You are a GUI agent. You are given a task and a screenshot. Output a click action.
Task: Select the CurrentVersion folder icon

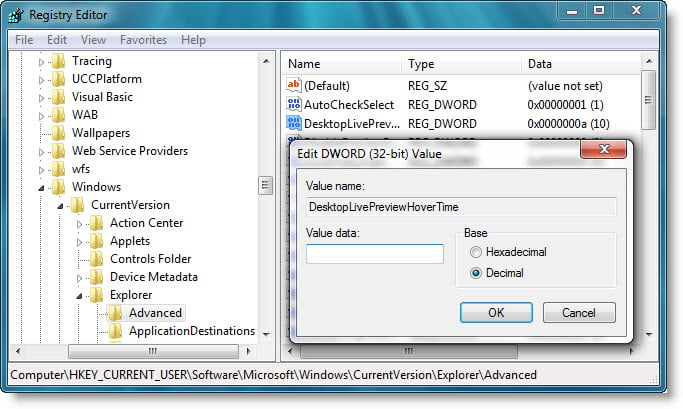pyautogui.click(x=78, y=205)
